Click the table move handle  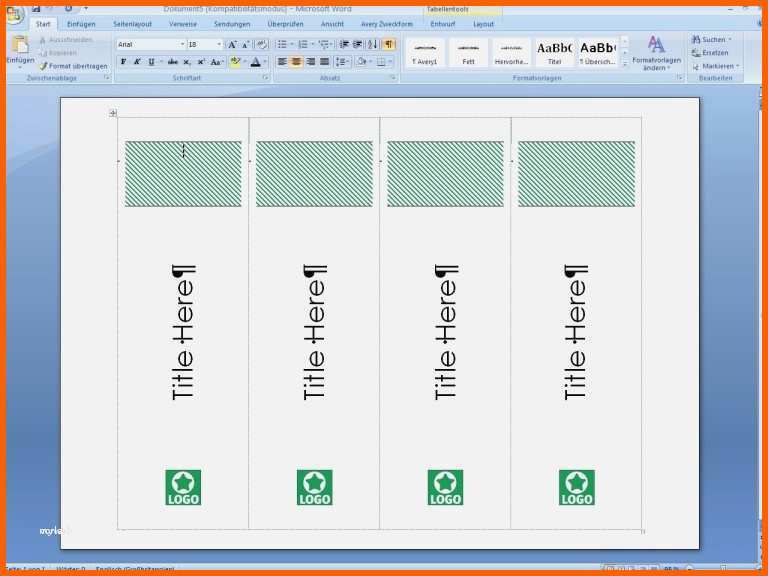pyautogui.click(x=113, y=113)
